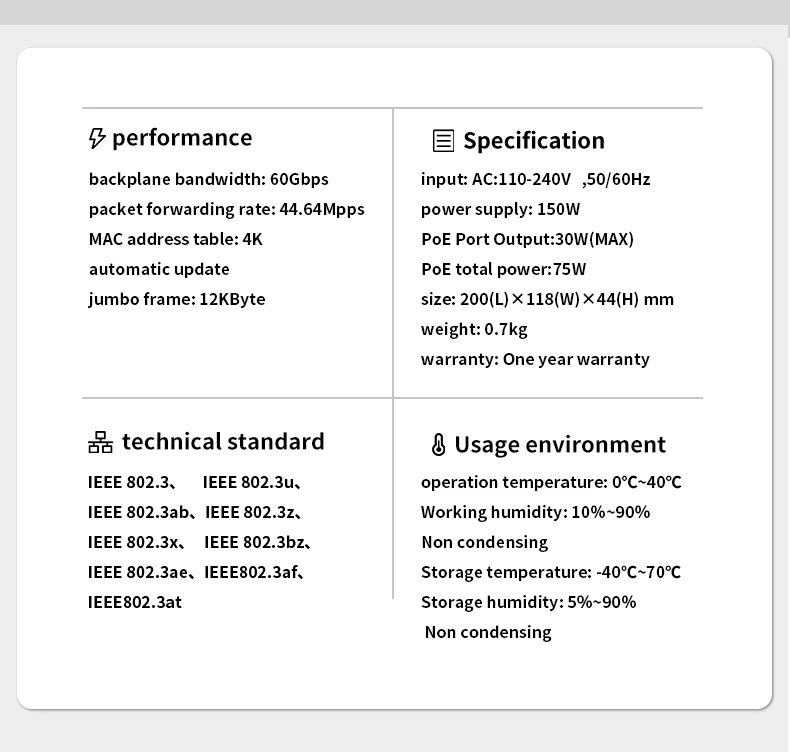The image size is (790, 752).
Task: Select the Specification section heading
Action: pyautogui.click(x=534, y=141)
